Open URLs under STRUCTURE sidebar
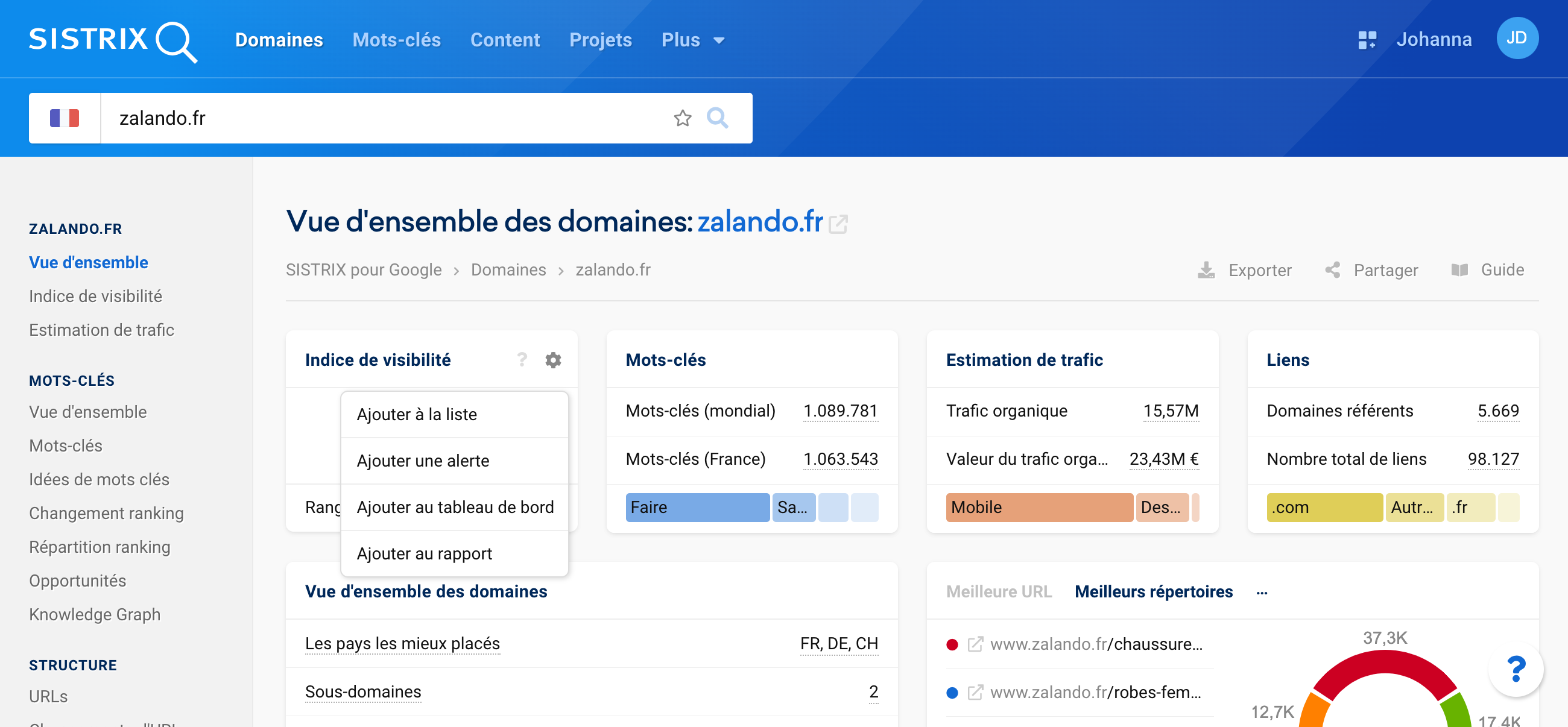 click(x=48, y=697)
